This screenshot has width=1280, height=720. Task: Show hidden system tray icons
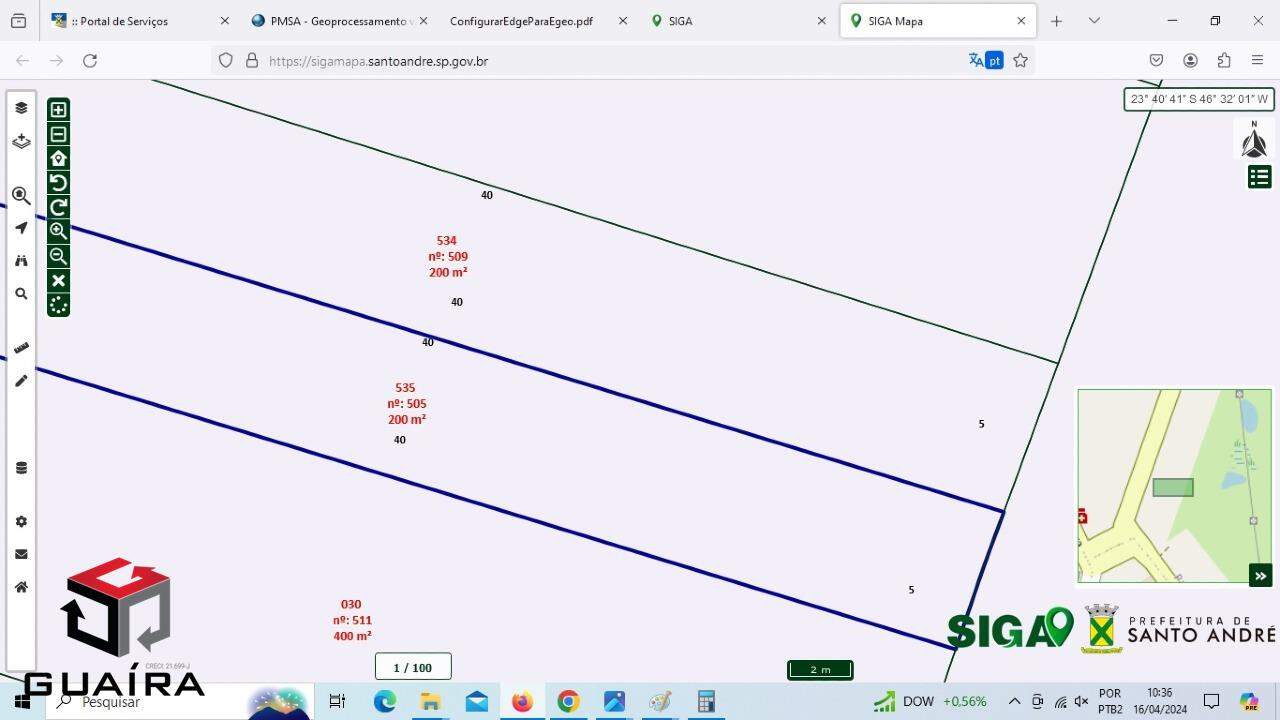(1014, 701)
